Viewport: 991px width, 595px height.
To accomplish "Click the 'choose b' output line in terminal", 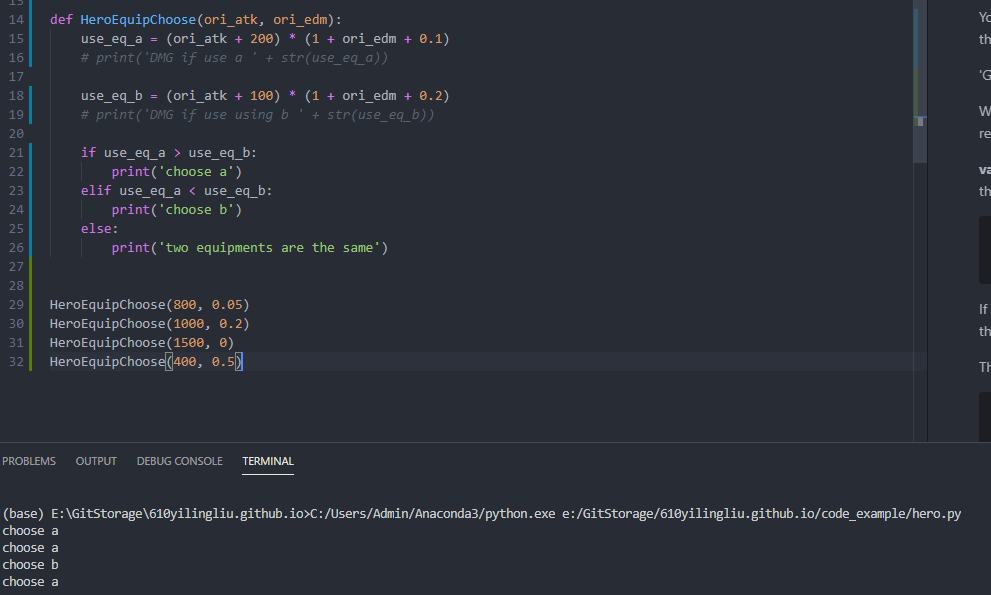I will pyautogui.click(x=29, y=564).
